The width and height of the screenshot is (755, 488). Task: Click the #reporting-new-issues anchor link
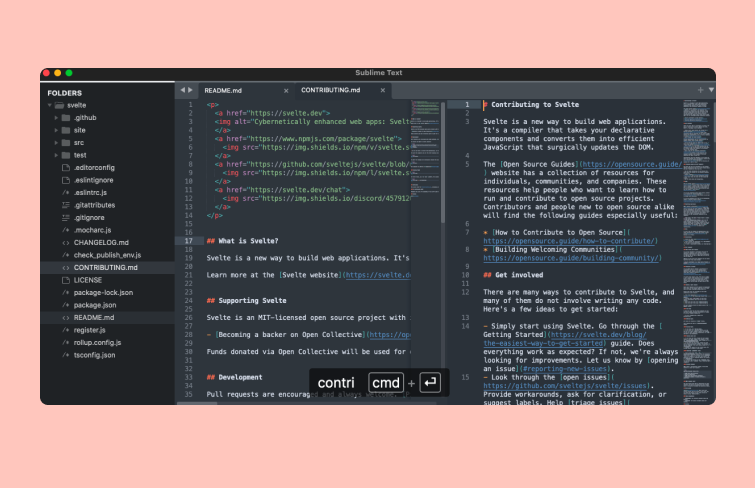567,369
